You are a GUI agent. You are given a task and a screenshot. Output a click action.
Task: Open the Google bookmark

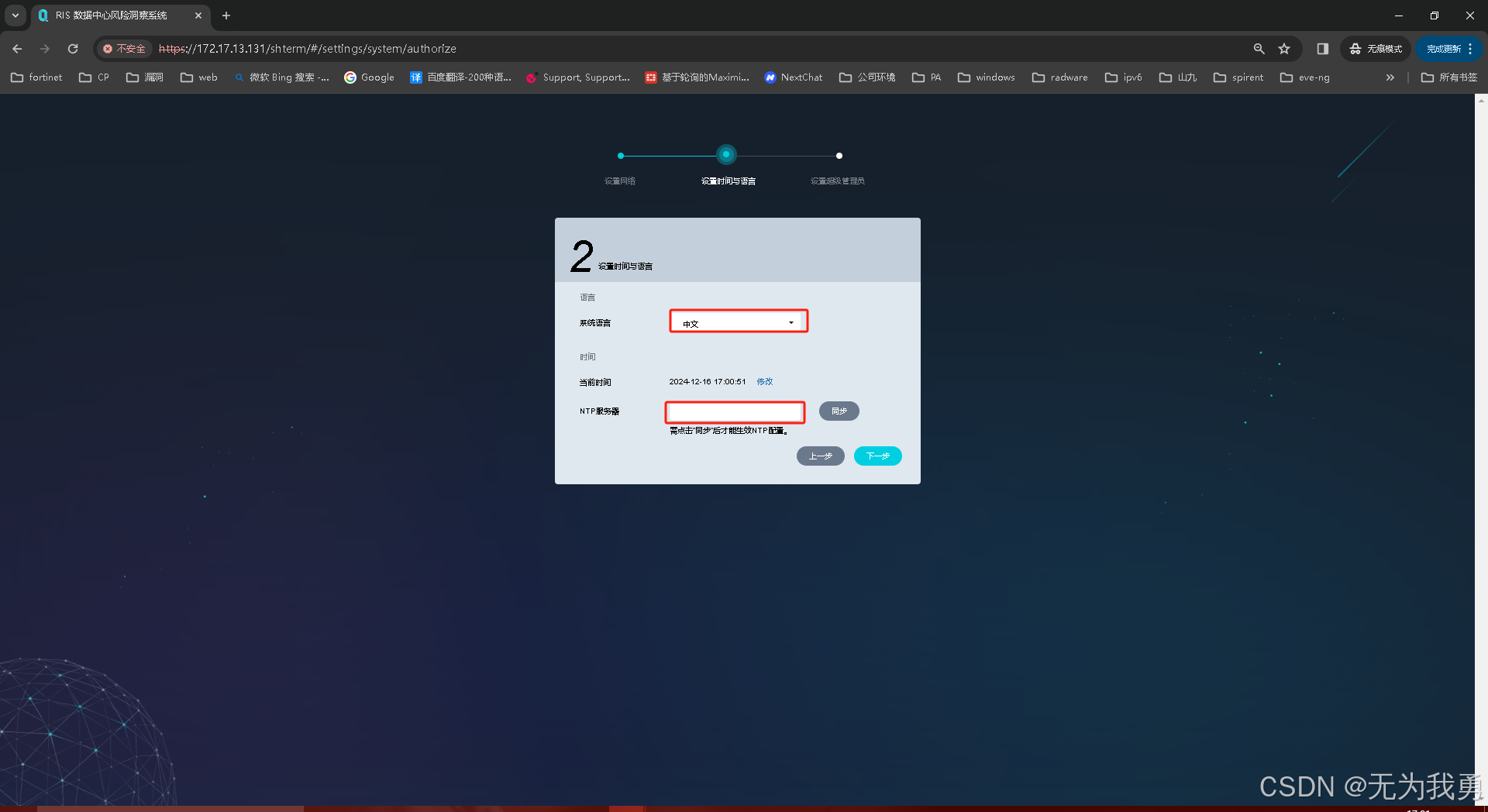[369, 77]
